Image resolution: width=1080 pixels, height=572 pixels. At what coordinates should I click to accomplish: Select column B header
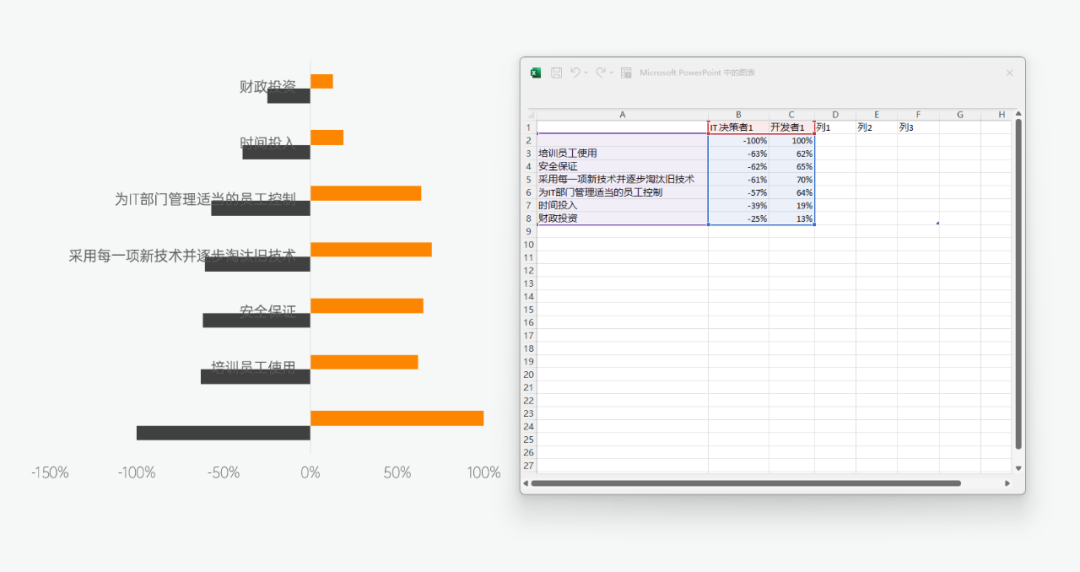click(738, 114)
